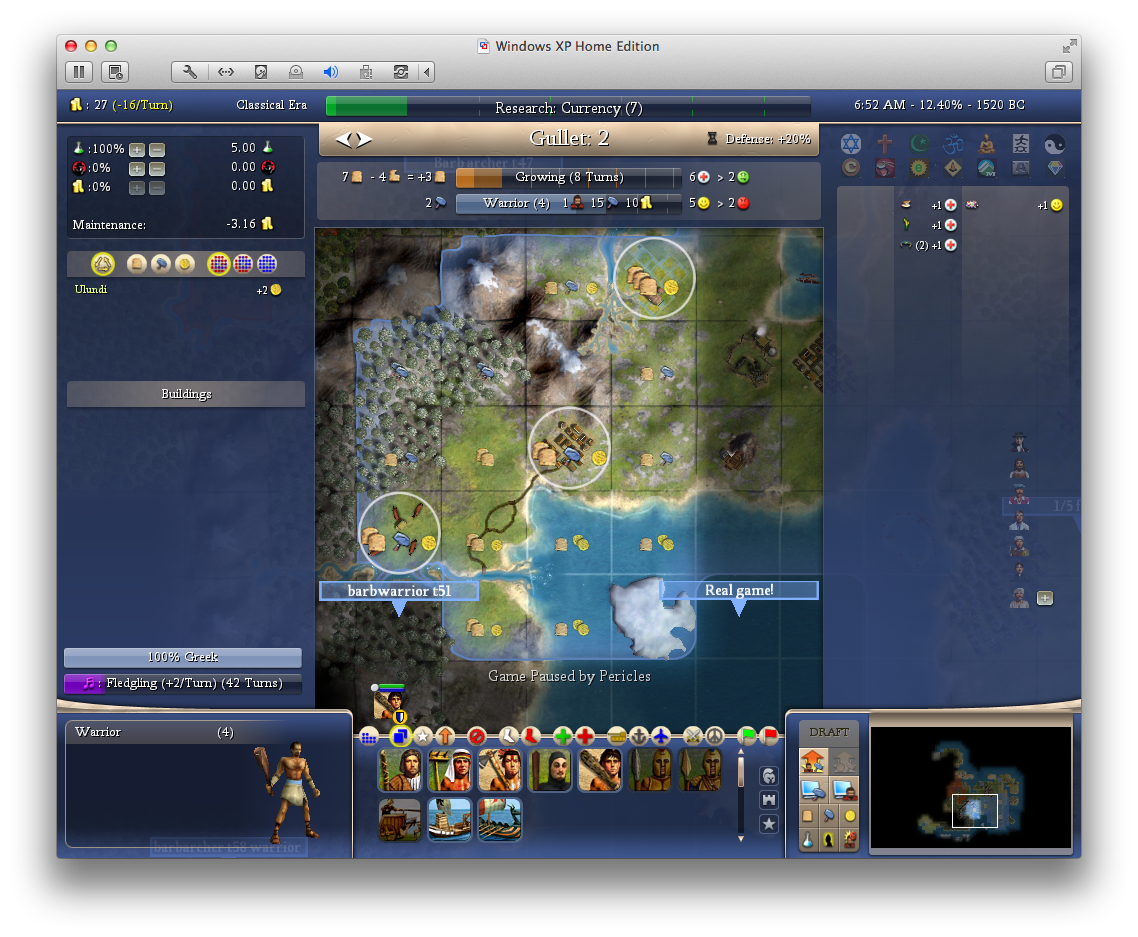The height and width of the screenshot is (937, 1138).
Task: Click the Judaism Star of David icon
Action: tap(851, 144)
